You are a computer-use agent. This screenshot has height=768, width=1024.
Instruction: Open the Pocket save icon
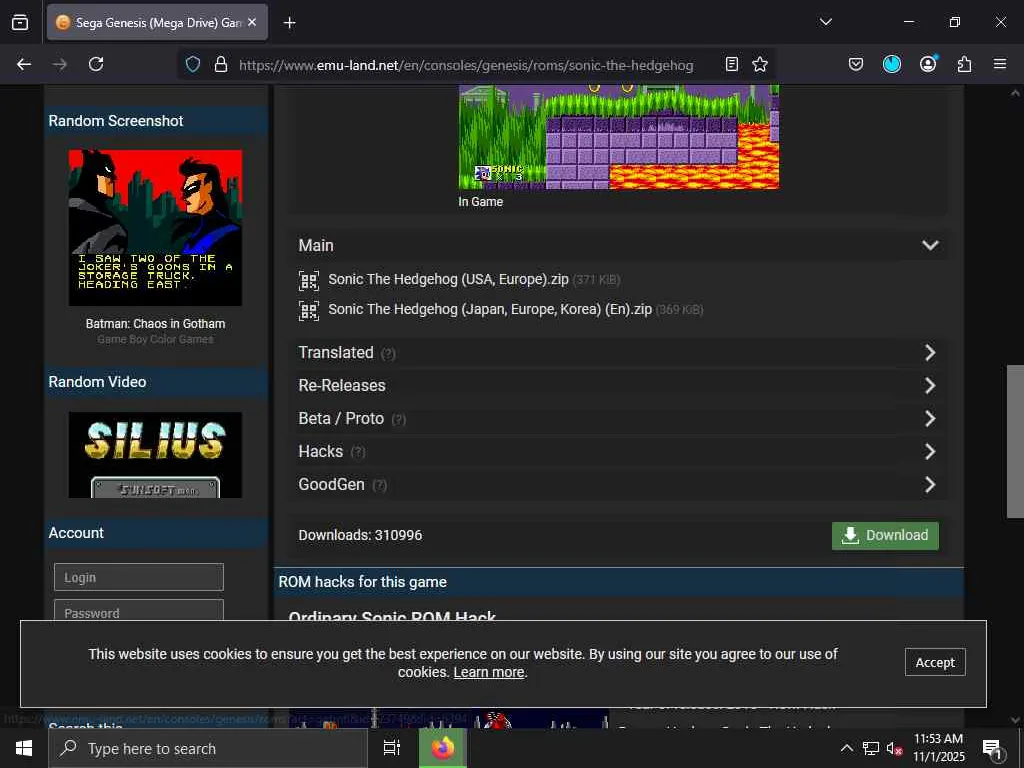[x=856, y=64]
